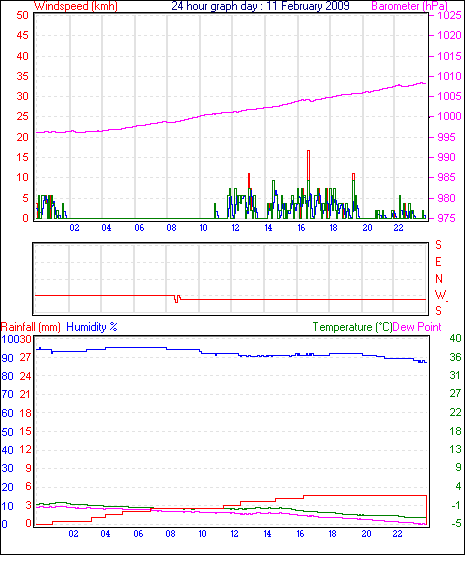Click the N label on wind direction scale
The width and height of the screenshot is (466, 566).
click(439, 279)
